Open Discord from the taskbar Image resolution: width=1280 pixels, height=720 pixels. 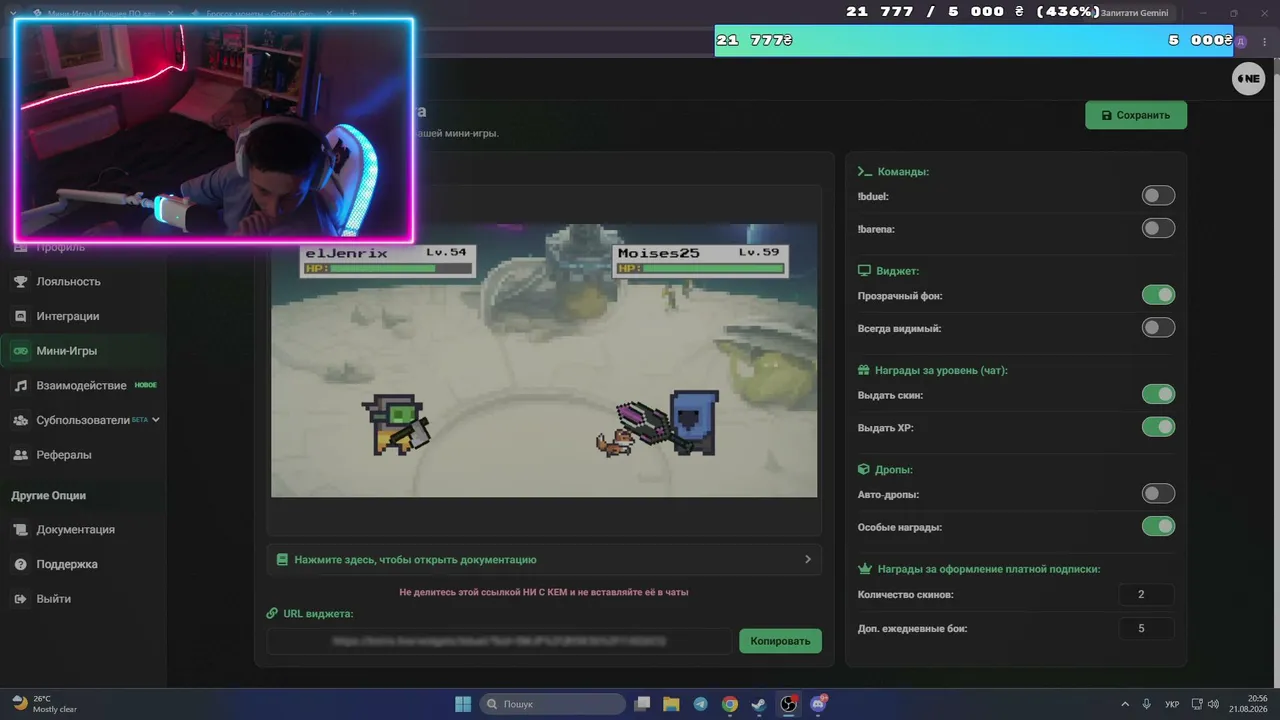pyautogui.click(x=818, y=704)
